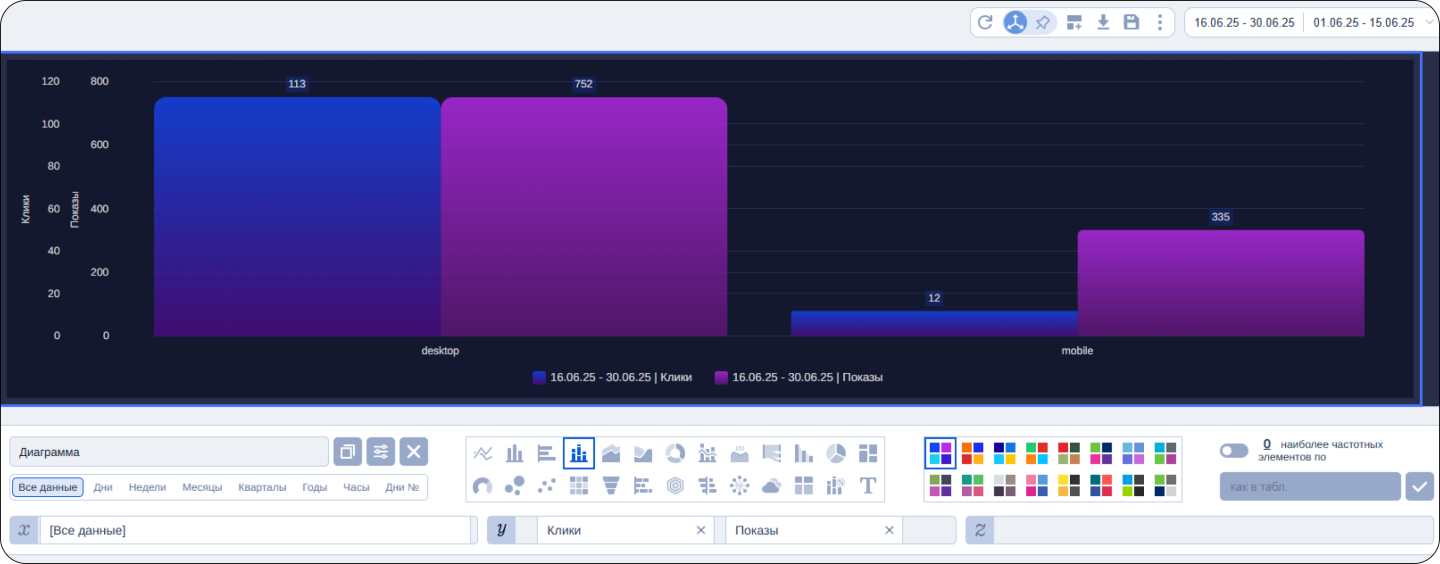This screenshot has height=564, width=1440.
Task: Open the 'как в табл.' sort dropdown
Action: 1309,487
